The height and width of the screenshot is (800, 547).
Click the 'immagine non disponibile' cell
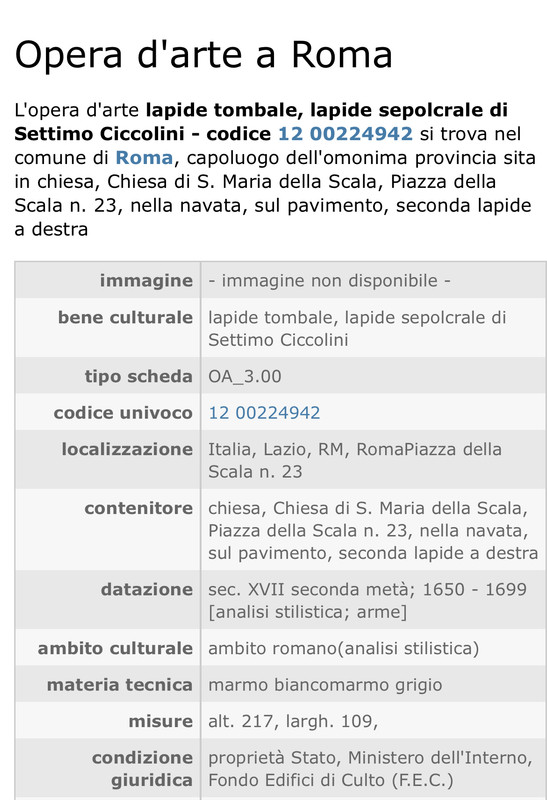click(330, 280)
